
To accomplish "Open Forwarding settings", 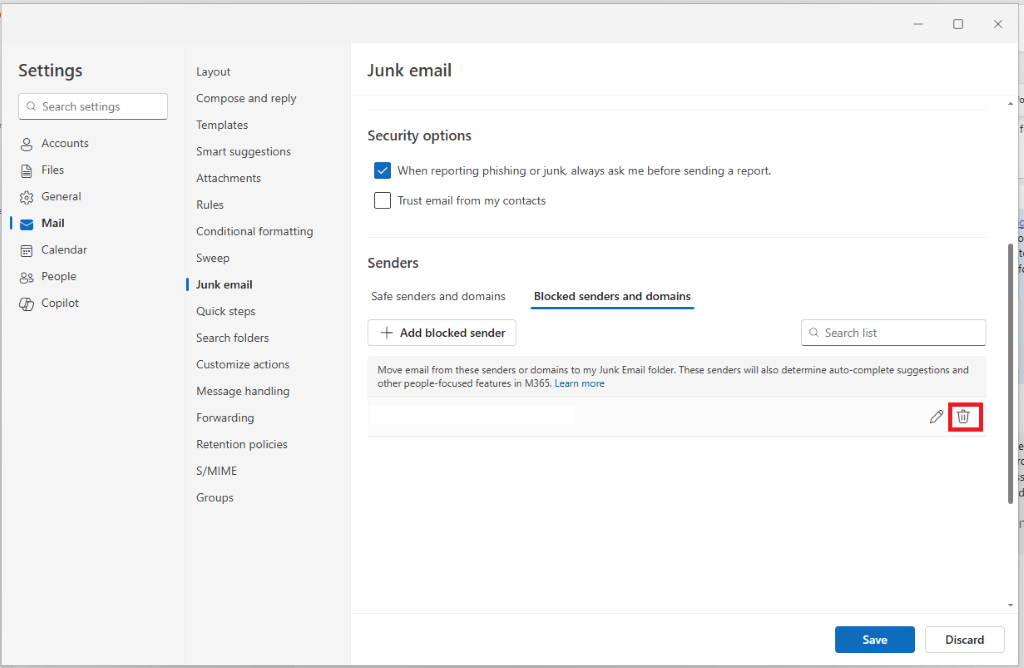I will tap(225, 418).
